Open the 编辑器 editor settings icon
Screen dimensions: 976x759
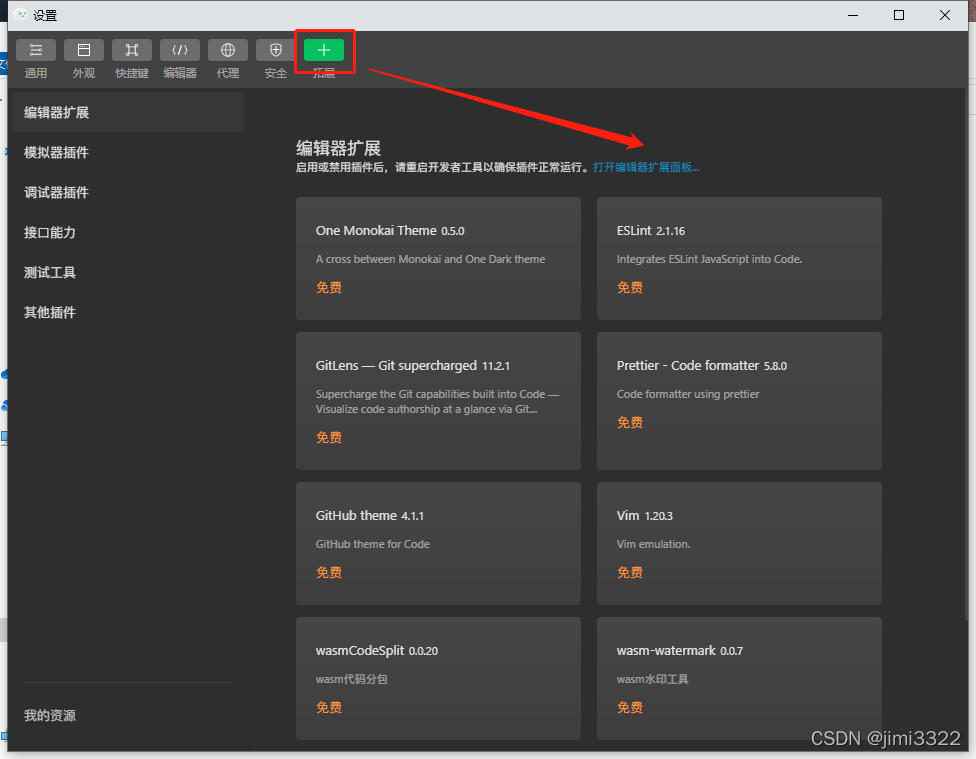pyautogui.click(x=180, y=50)
